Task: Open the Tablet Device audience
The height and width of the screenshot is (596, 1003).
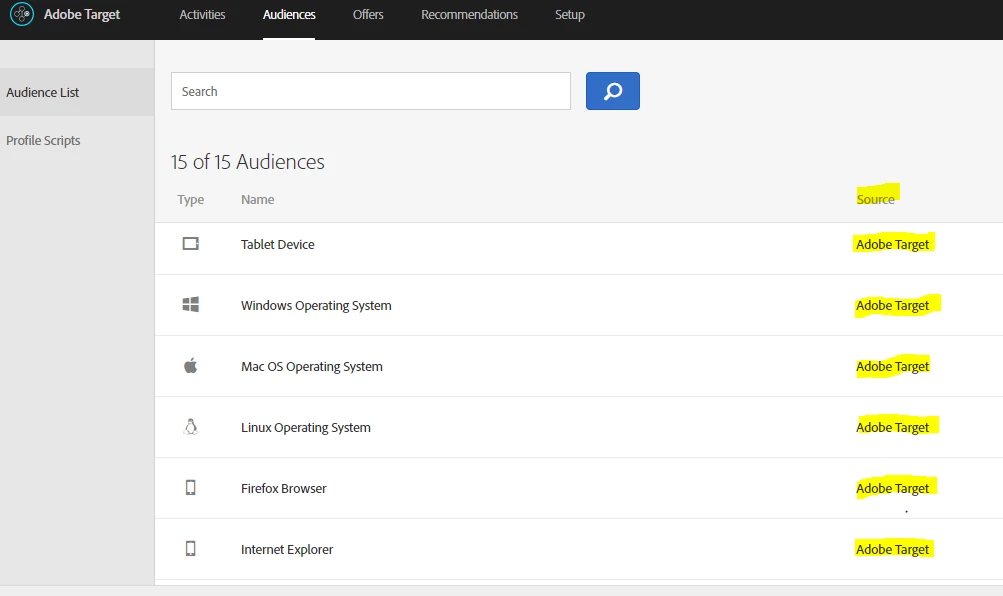Action: pos(278,244)
